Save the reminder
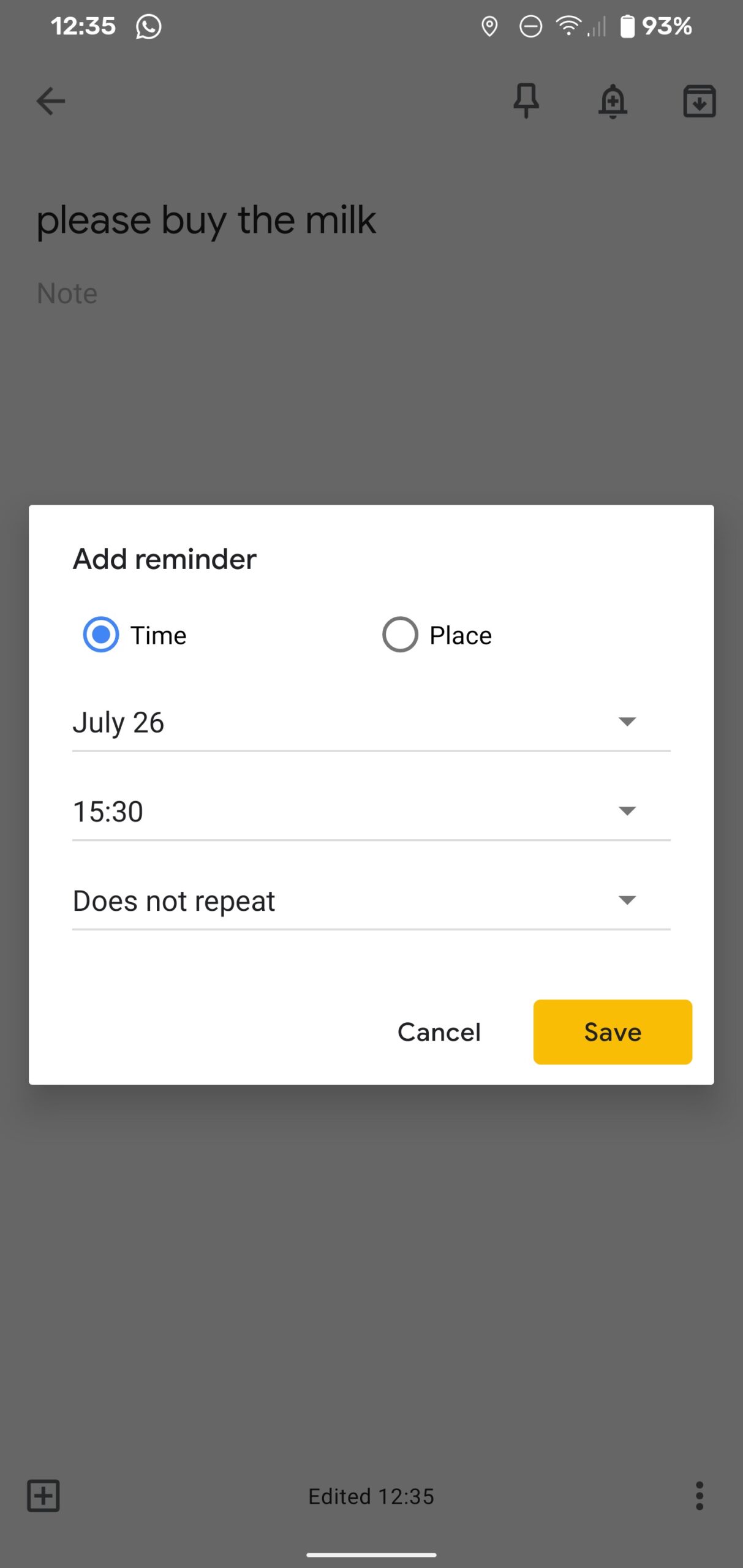This screenshot has width=743, height=1568. pyautogui.click(x=613, y=1032)
